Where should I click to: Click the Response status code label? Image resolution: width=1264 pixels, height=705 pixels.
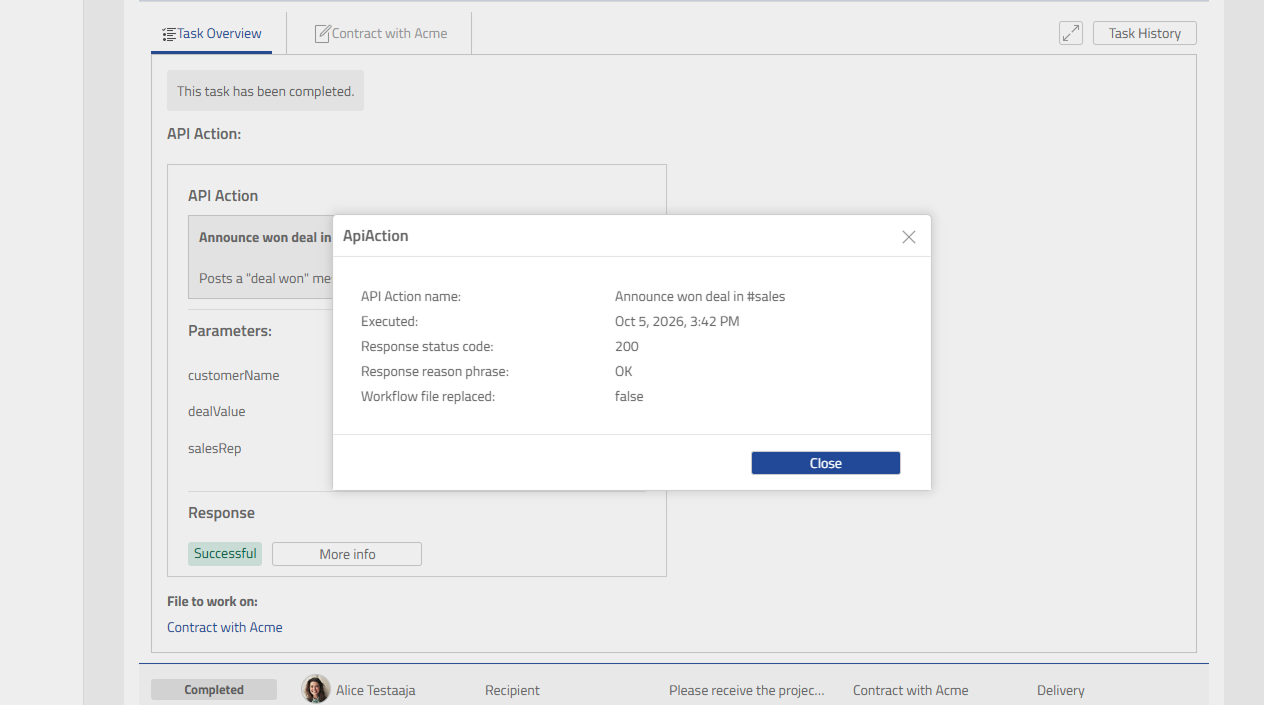point(427,346)
